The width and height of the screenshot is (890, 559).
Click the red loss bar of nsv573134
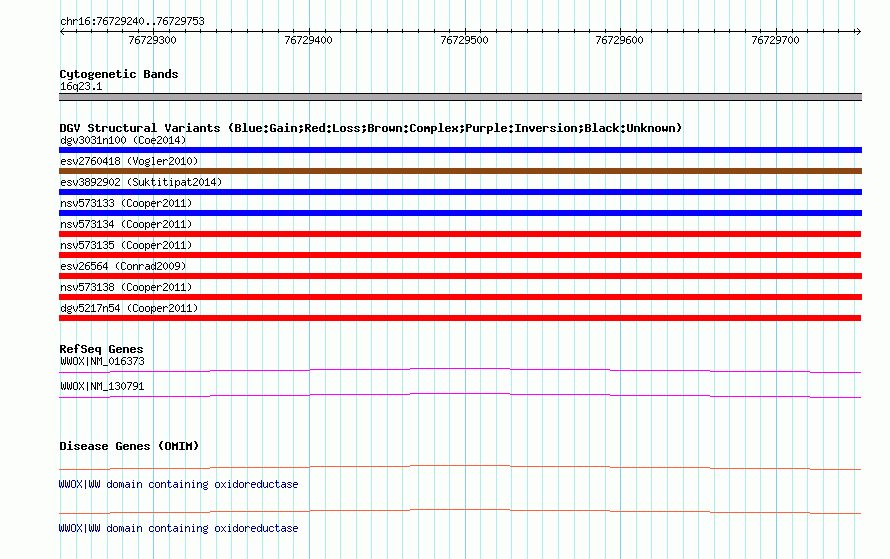[460, 234]
